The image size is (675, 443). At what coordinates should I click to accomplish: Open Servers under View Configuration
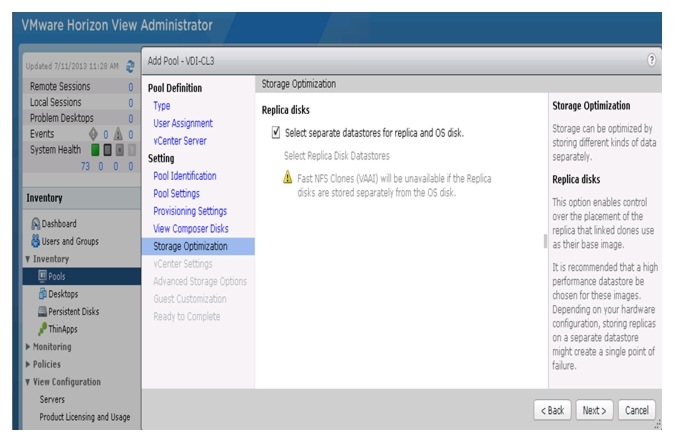pyautogui.click(x=52, y=399)
